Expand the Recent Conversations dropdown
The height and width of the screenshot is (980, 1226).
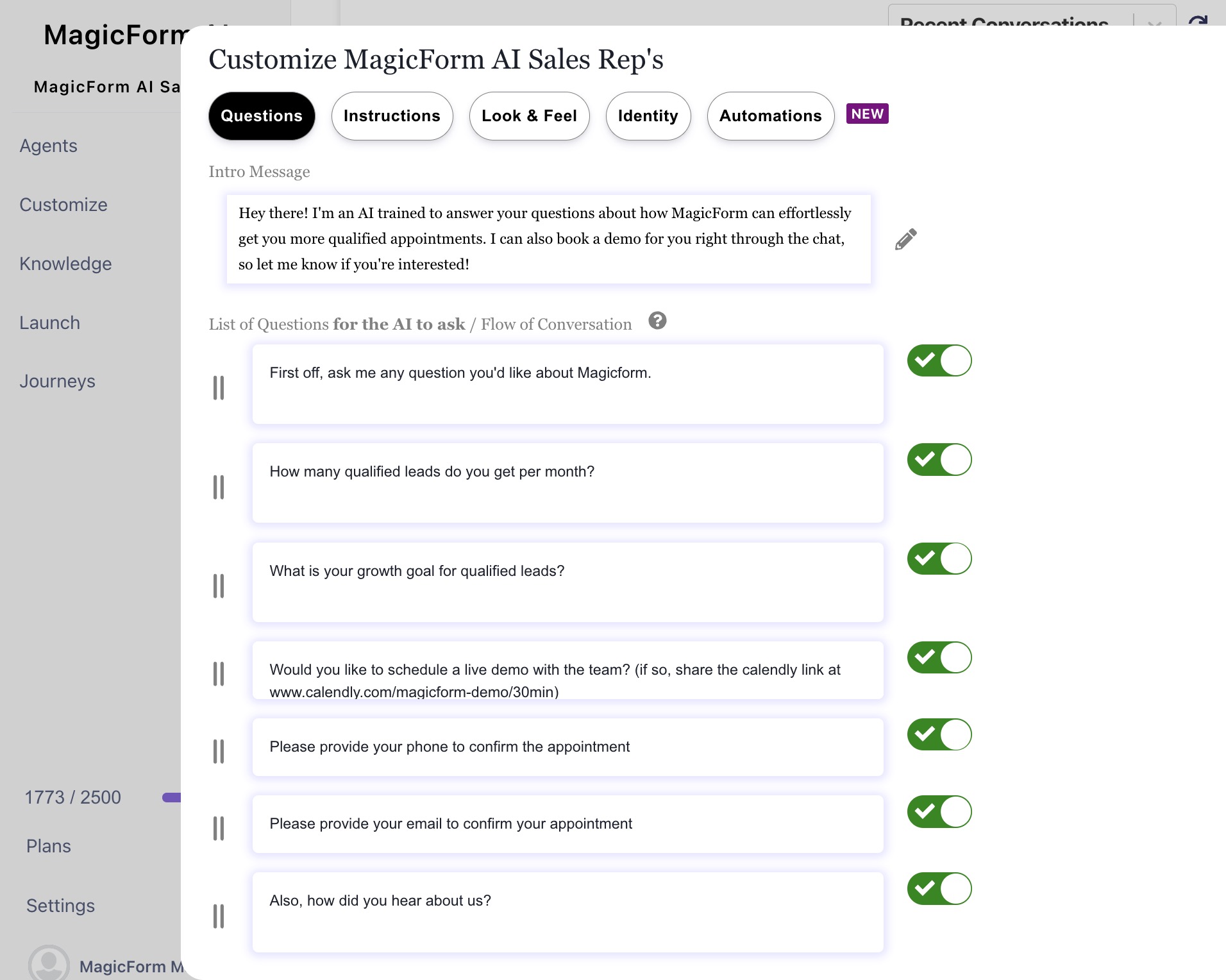(x=1154, y=22)
